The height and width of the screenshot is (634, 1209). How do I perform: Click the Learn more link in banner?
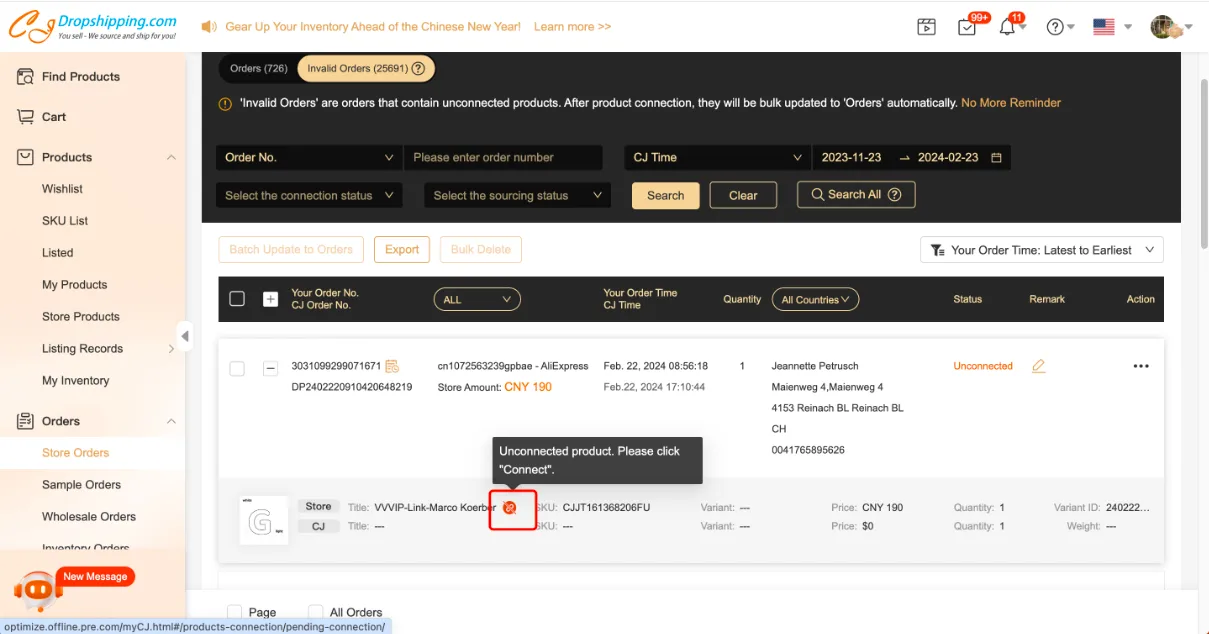[x=572, y=27]
